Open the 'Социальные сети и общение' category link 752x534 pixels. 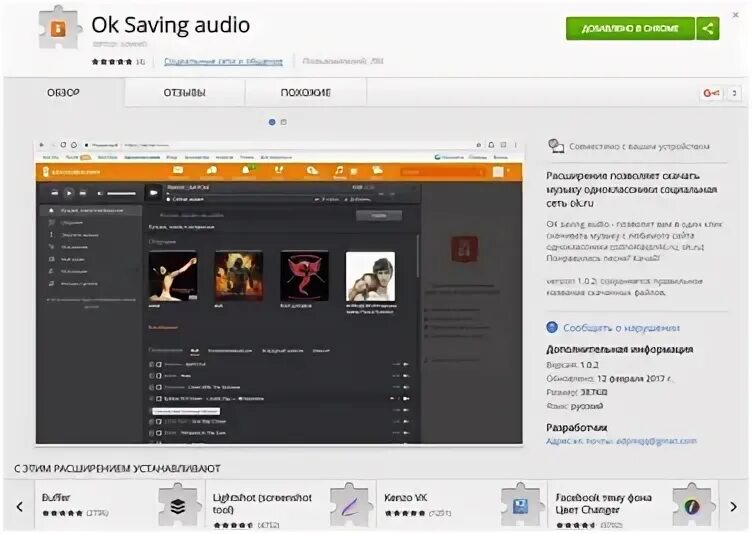pyautogui.click(x=223, y=61)
